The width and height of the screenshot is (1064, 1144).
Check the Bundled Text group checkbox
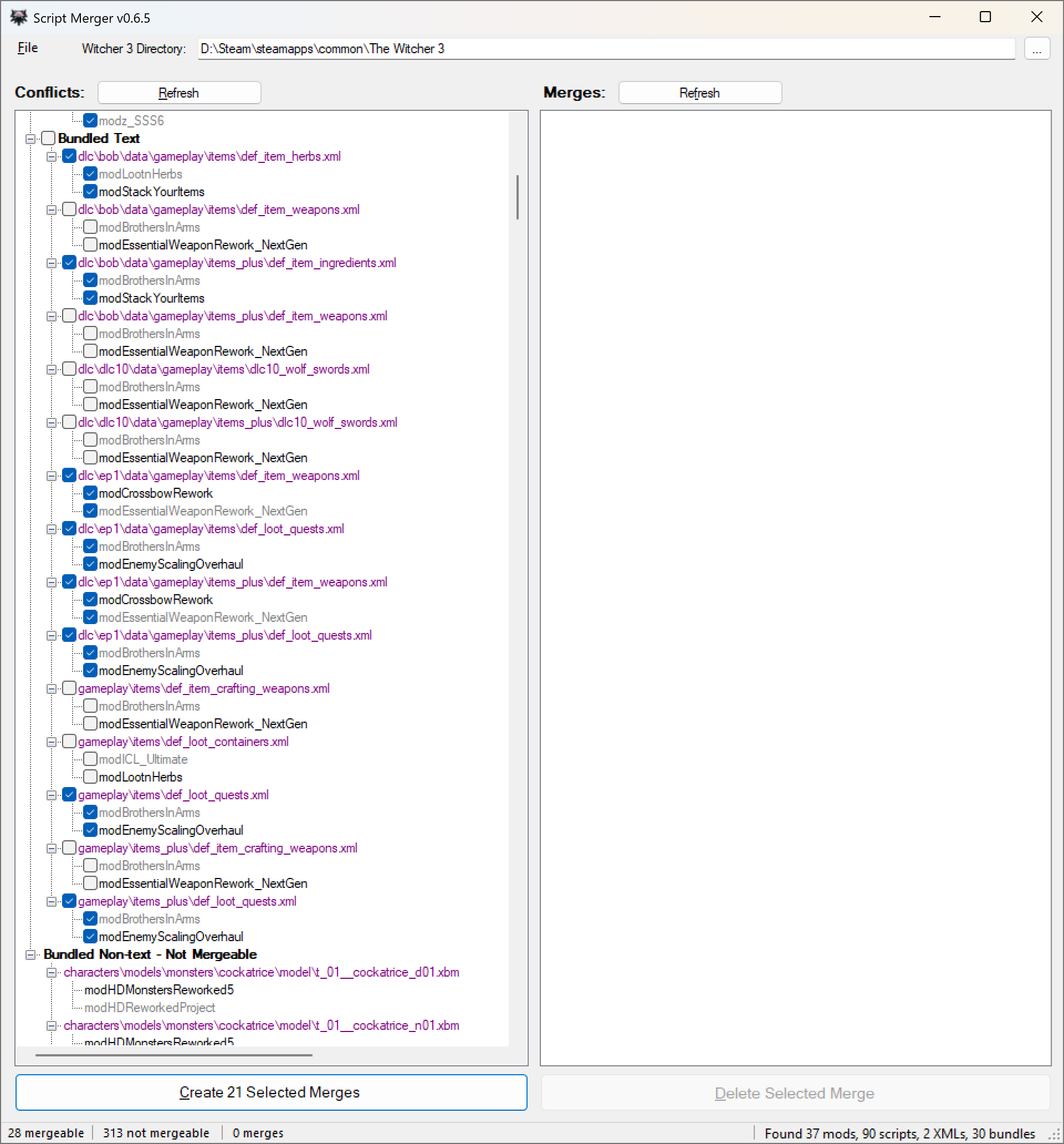[x=48, y=138]
